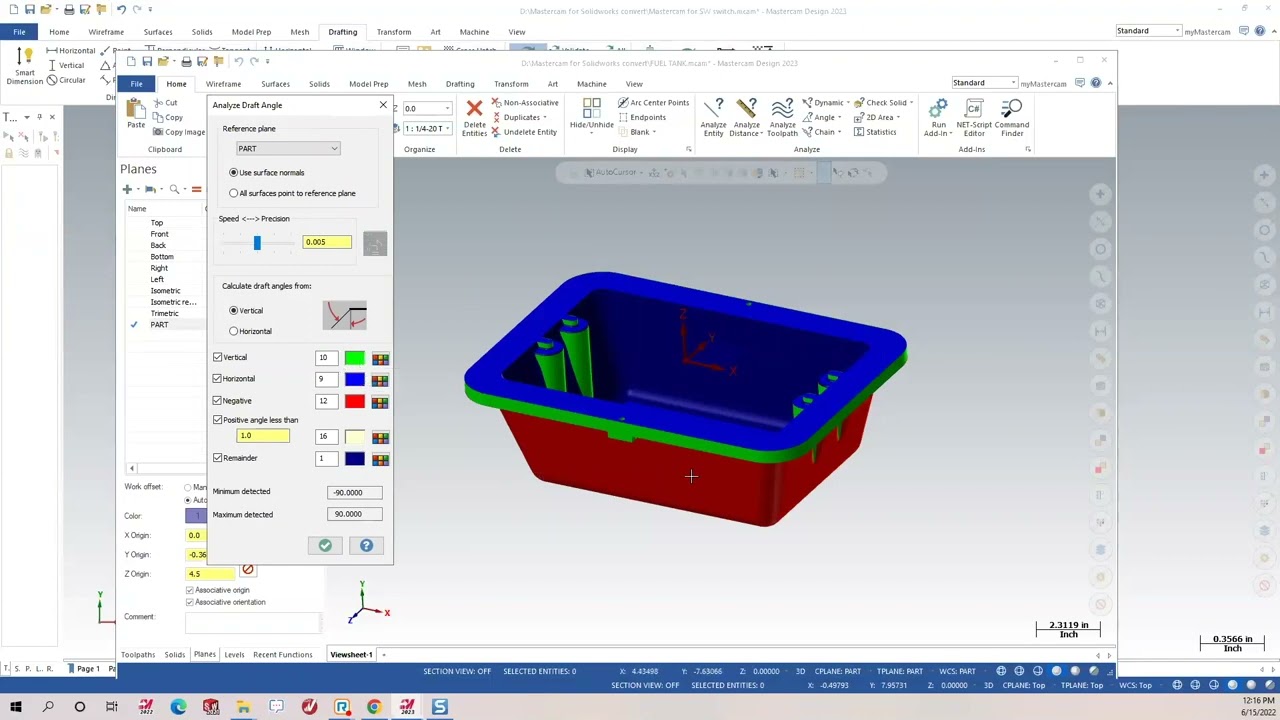Click the Delete Entities icon

(x=474, y=108)
